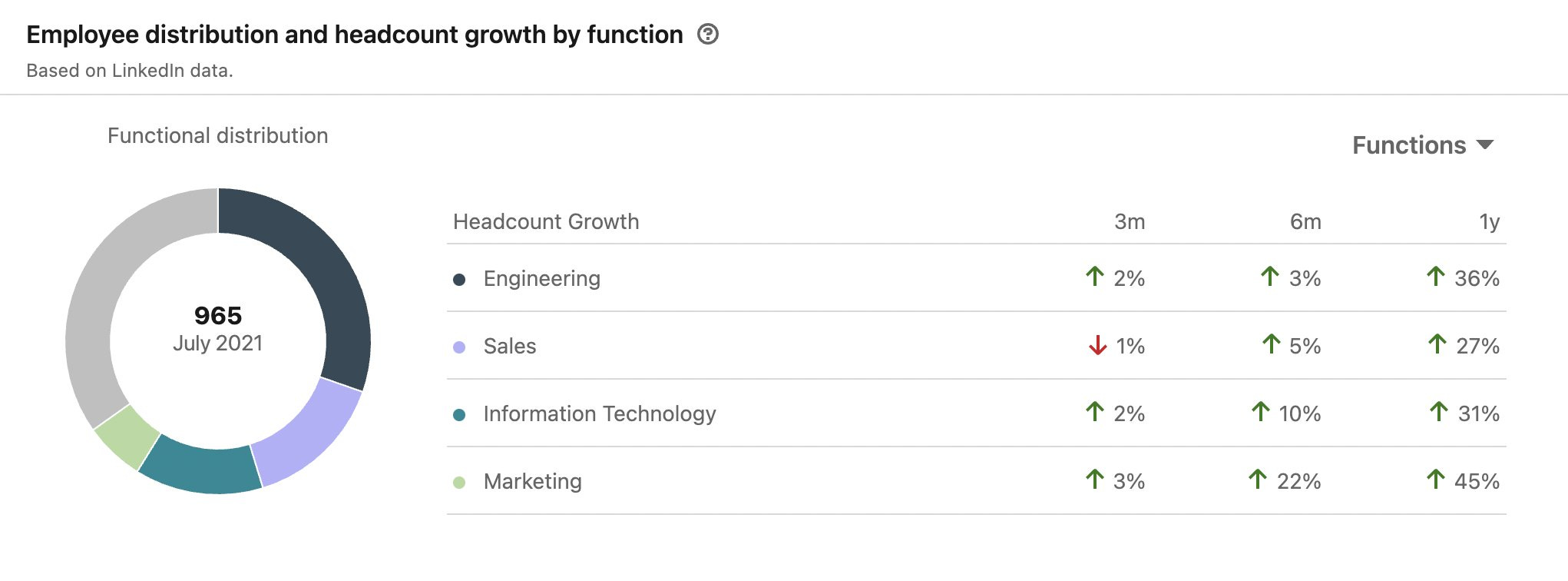Click the Functions dropdown arrow
Image resolution: width=1568 pixels, height=581 pixels.
pyautogui.click(x=1485, y=145)
